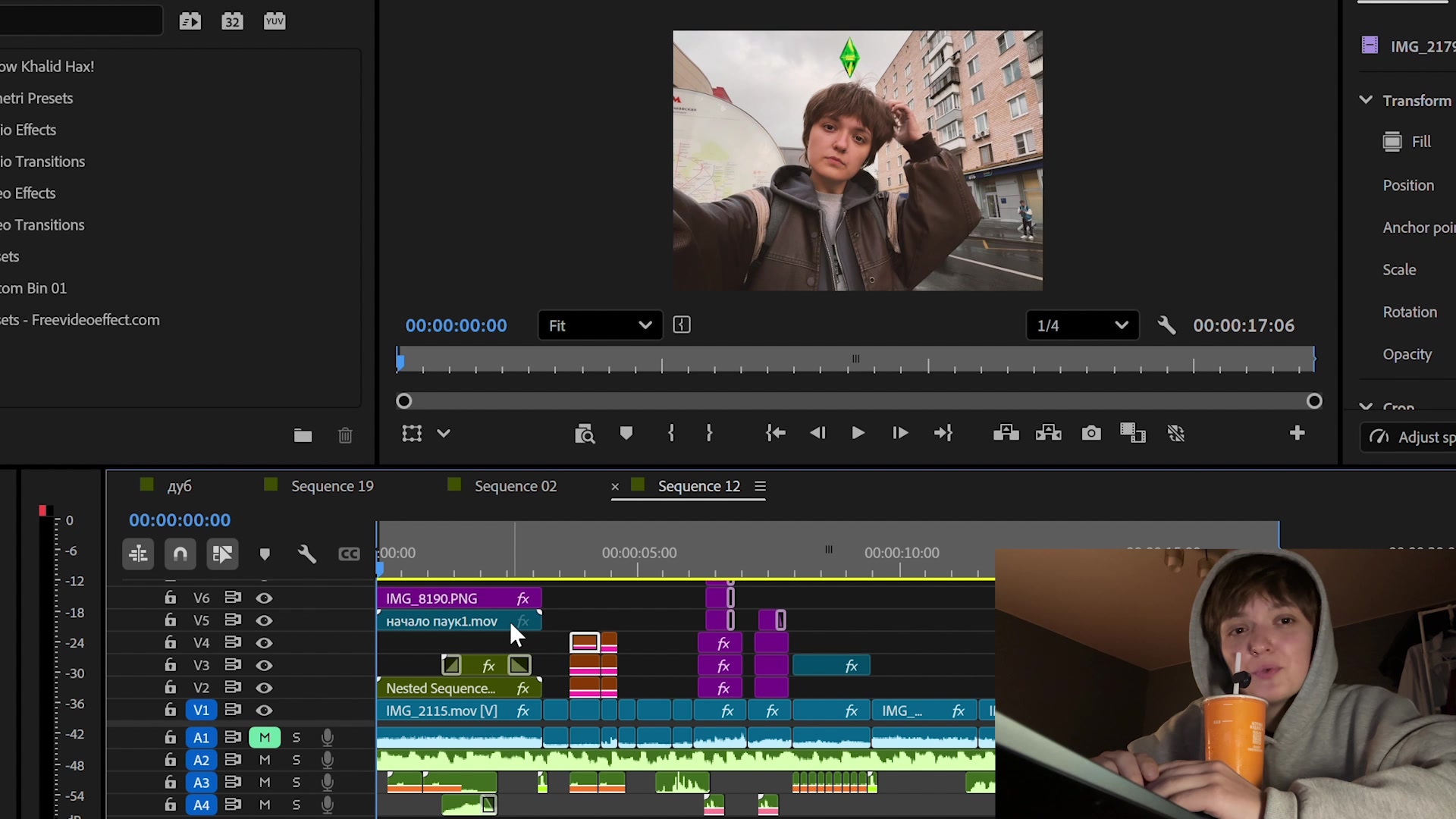Collapse the Transform section
Image resolution: width=1456 pixels, height=819 pixels.
point(1366,100)
